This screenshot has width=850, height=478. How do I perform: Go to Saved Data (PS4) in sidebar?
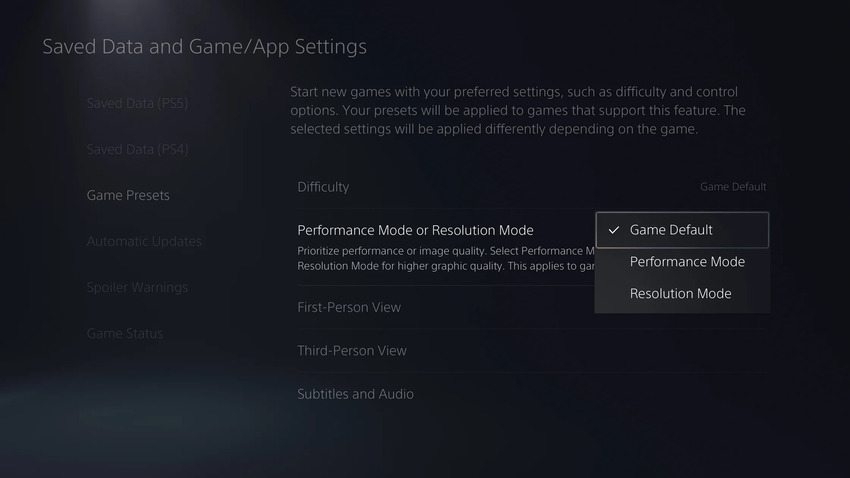(137, 149)
